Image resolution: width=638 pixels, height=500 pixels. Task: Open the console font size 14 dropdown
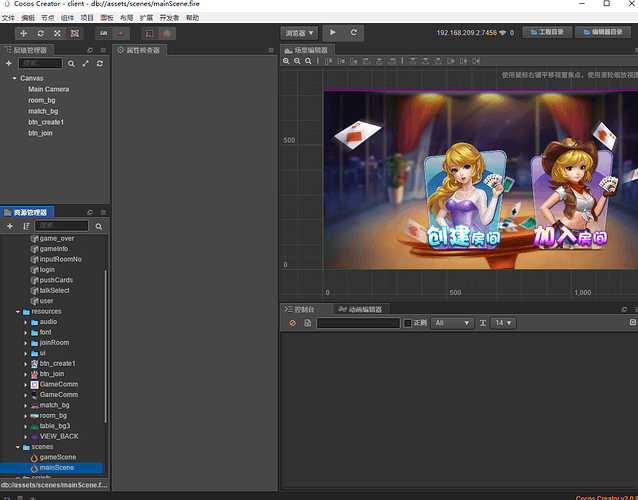pyautogui.click(x=503, y=323)
